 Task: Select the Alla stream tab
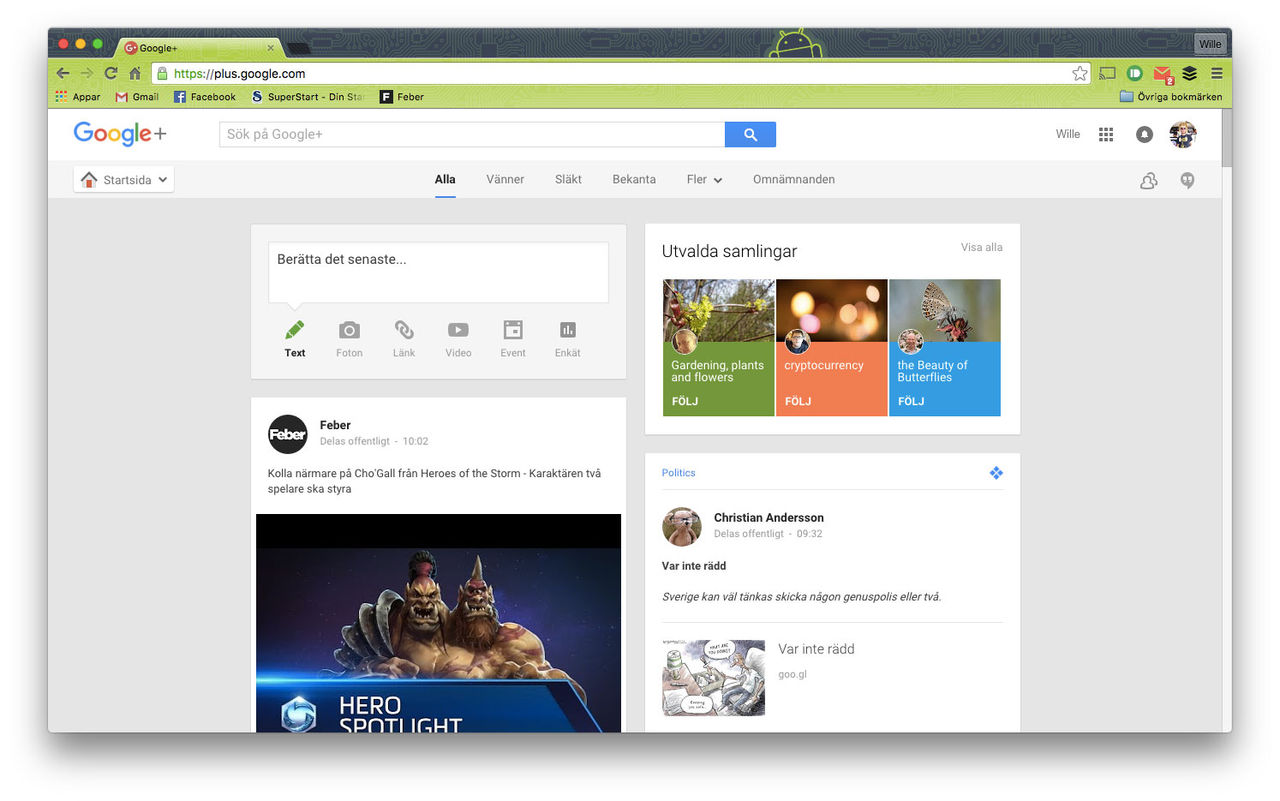pyautogui.click(x=445, y=180)
